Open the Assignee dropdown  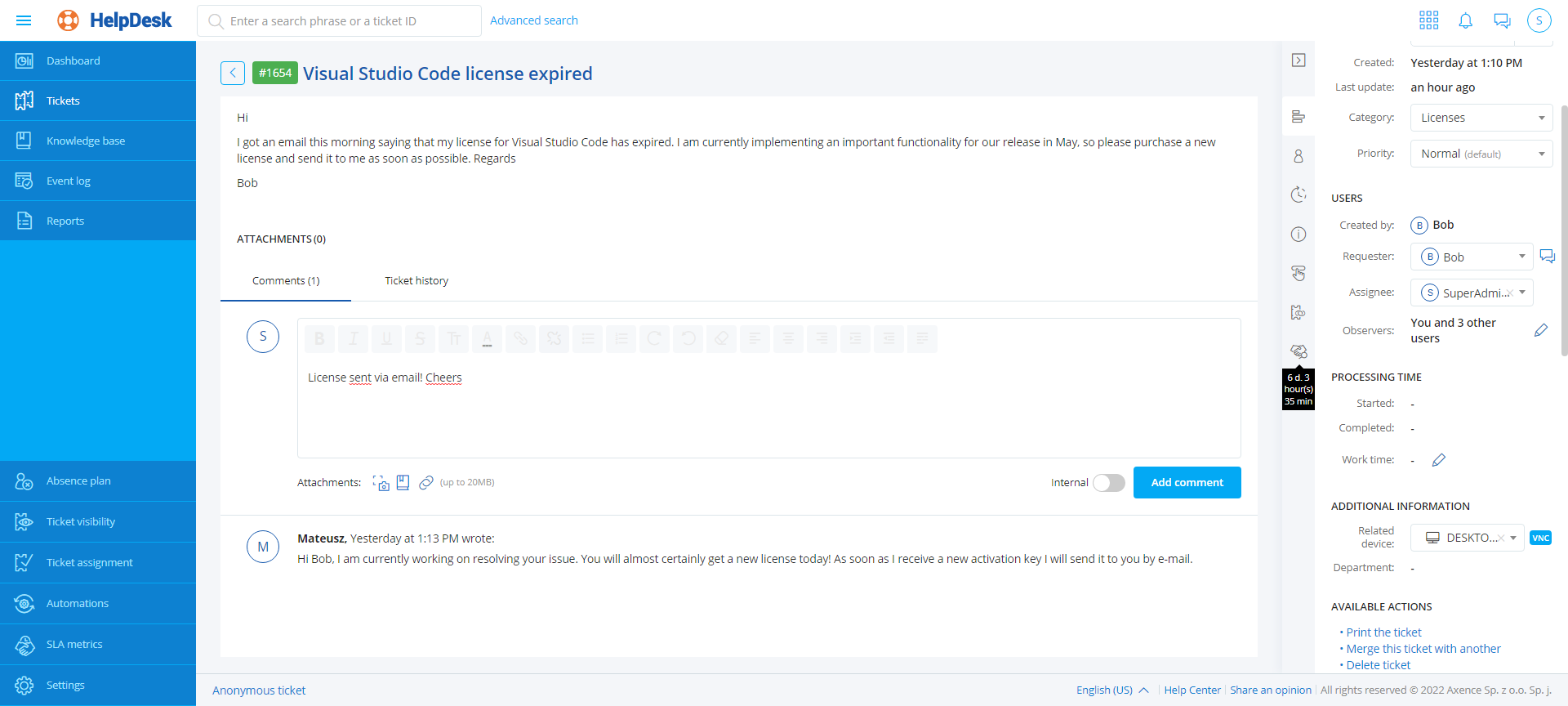coord(1522,293)
